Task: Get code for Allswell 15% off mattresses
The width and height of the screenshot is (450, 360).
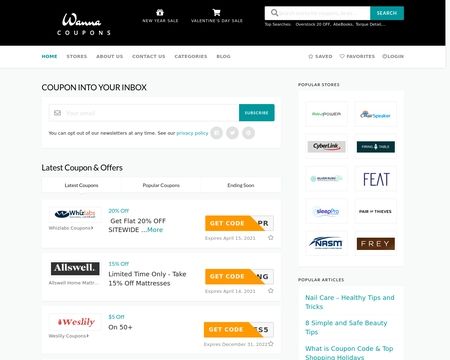Action: [x=239, y=276]
